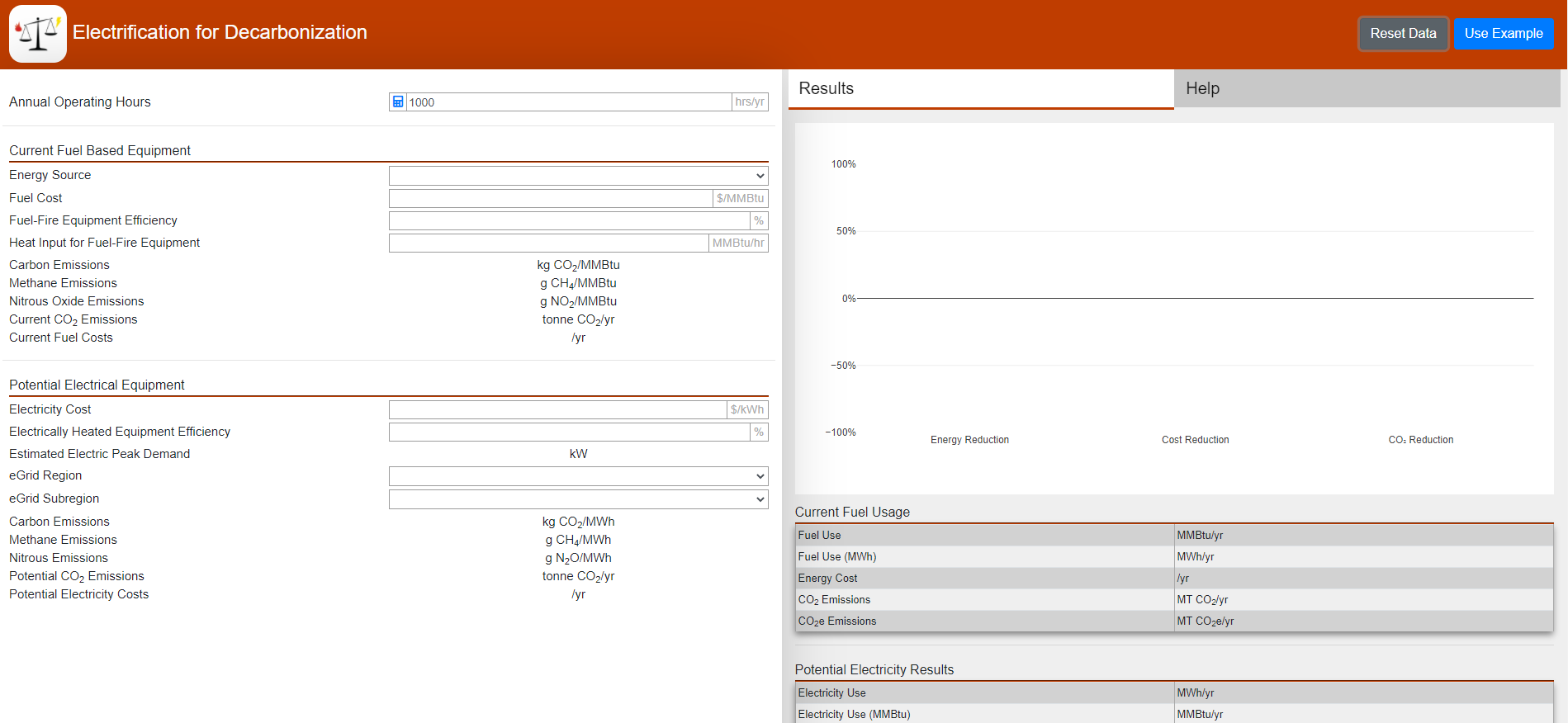The width and height of the screenshot is (1568, 723).
Task: Switch to the Results tab
Action: (981, 88)
